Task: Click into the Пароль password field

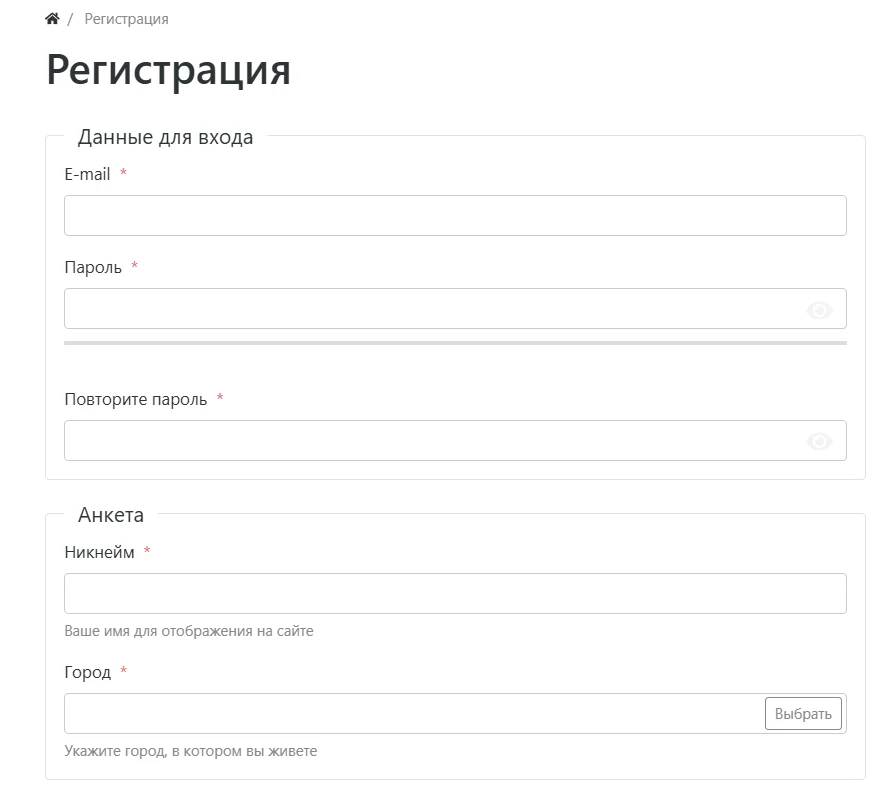Action: coord(455,309)
